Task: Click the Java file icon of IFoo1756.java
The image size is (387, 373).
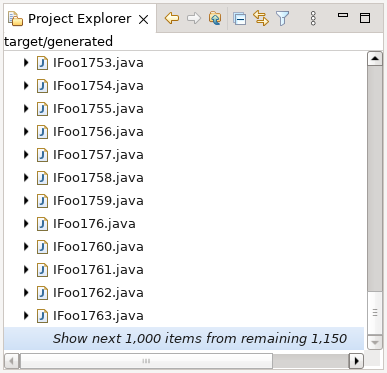Action: pos(42,132)
